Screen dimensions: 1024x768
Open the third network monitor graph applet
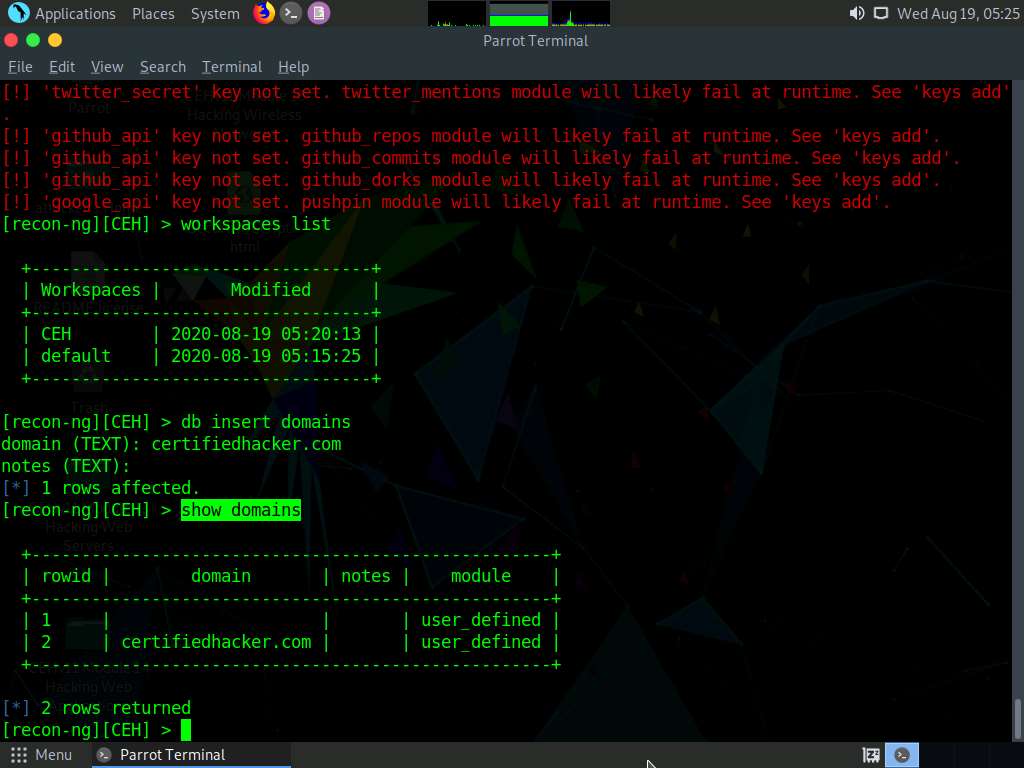581,14
